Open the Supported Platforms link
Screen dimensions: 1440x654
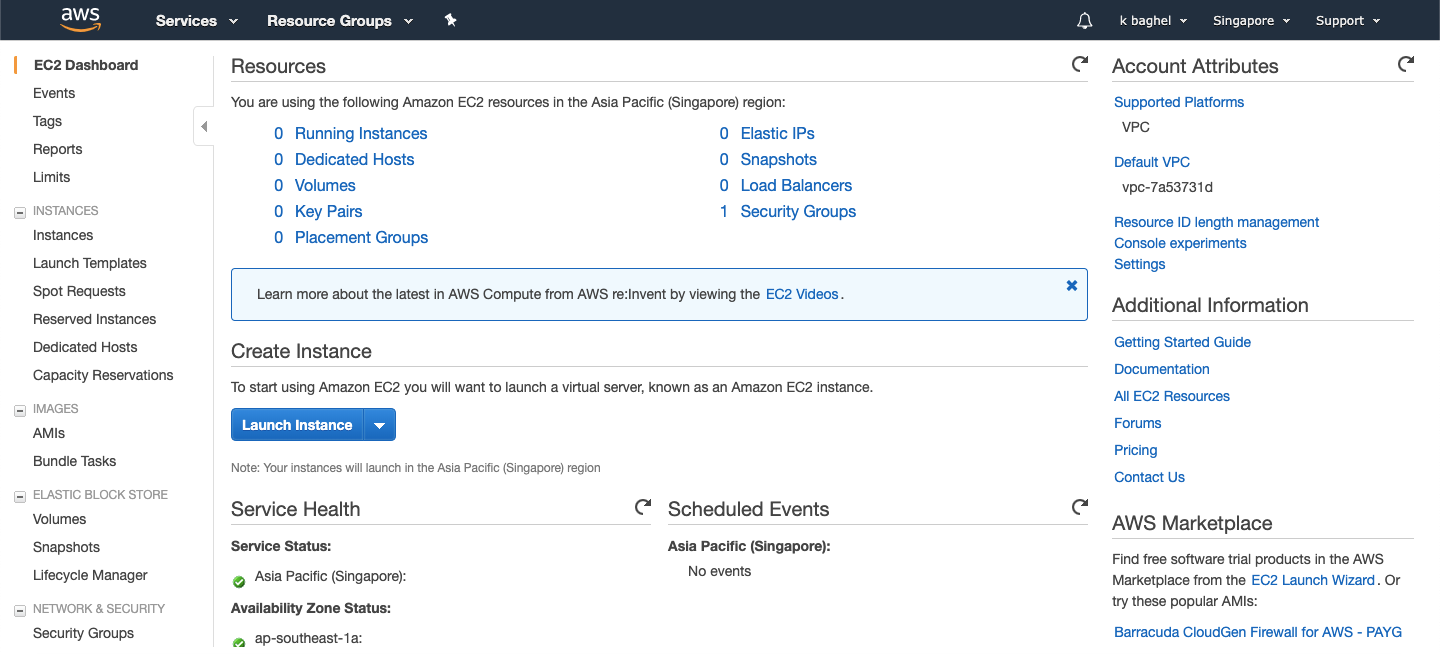click(1179, 102)
